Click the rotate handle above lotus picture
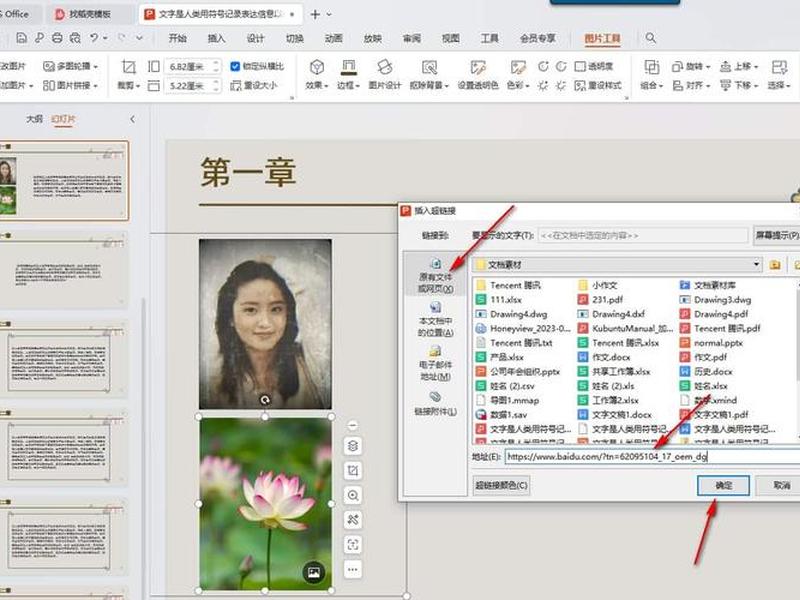 (265, 400)
